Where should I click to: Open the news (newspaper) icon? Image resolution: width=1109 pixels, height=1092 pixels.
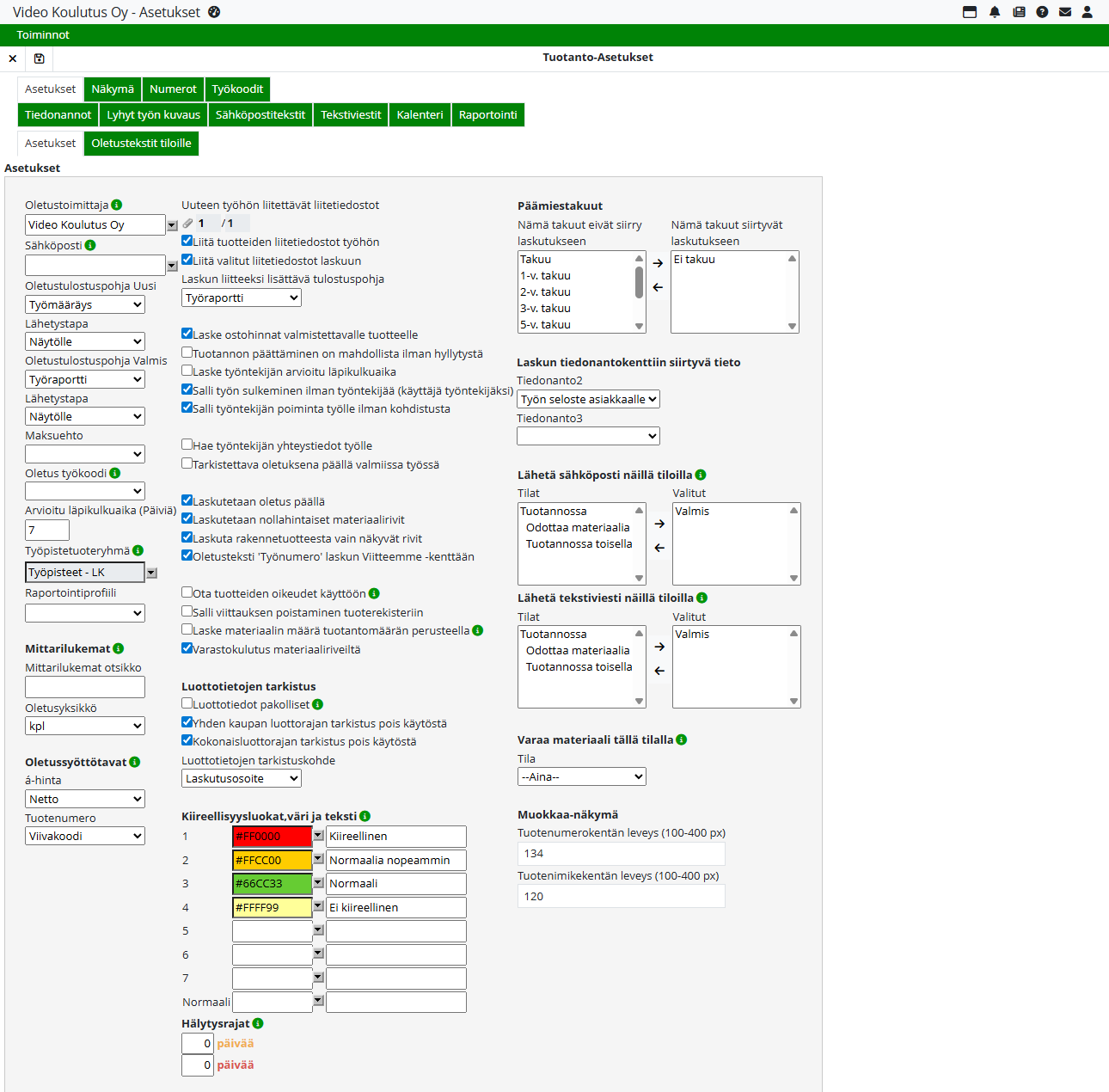1019,12
